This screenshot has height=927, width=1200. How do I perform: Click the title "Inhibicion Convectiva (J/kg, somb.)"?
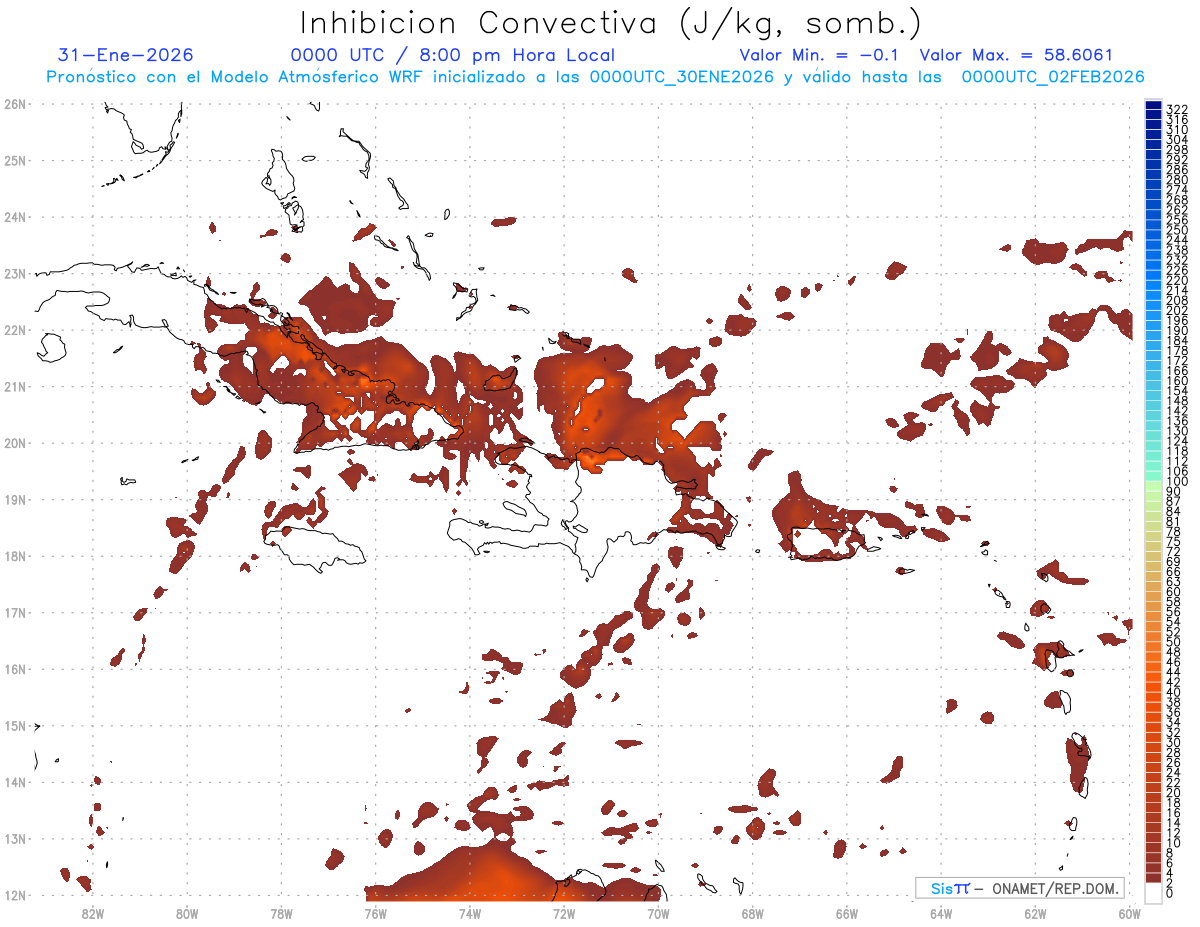tap(611, 24)
